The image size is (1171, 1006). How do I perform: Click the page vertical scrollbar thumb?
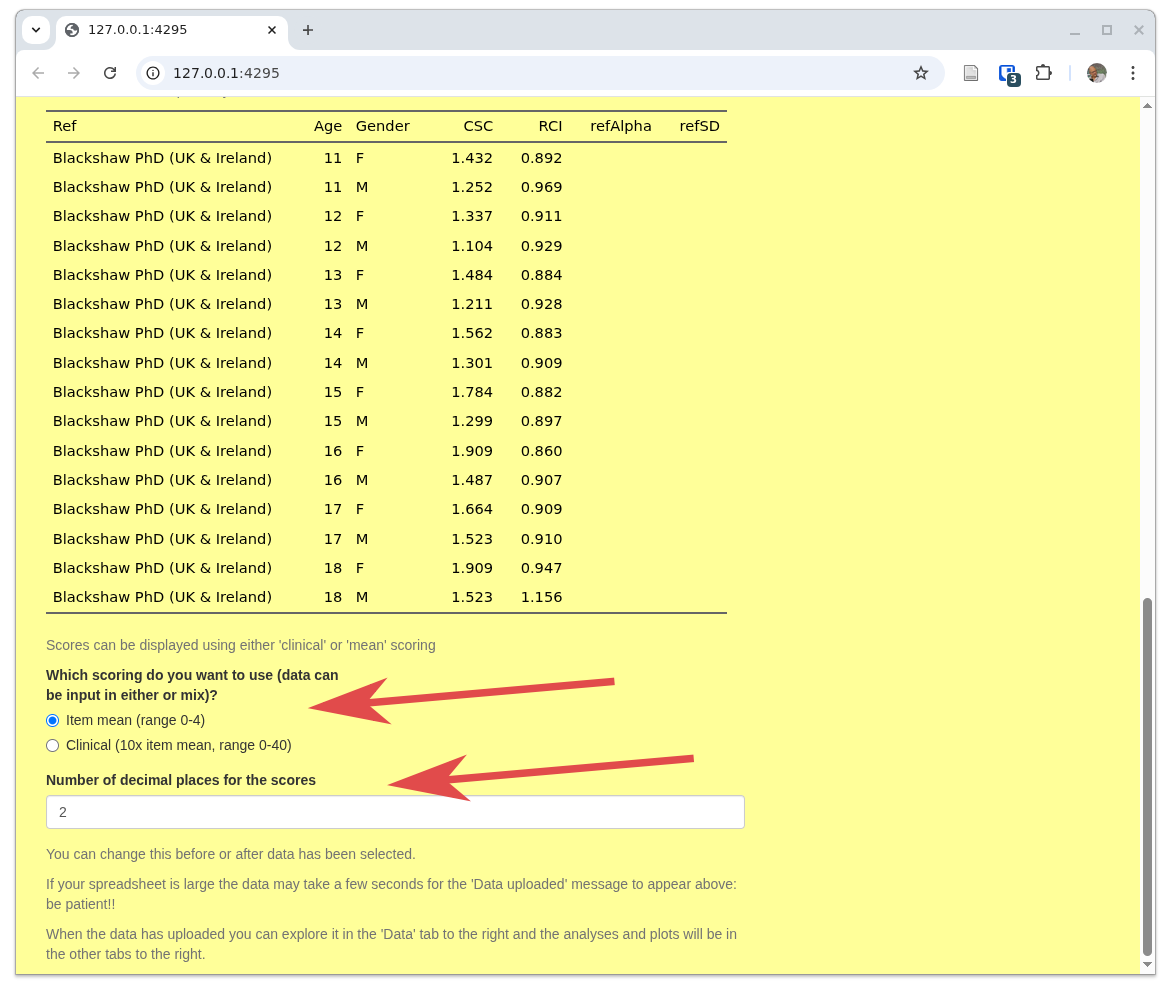tap(1147, 775)
